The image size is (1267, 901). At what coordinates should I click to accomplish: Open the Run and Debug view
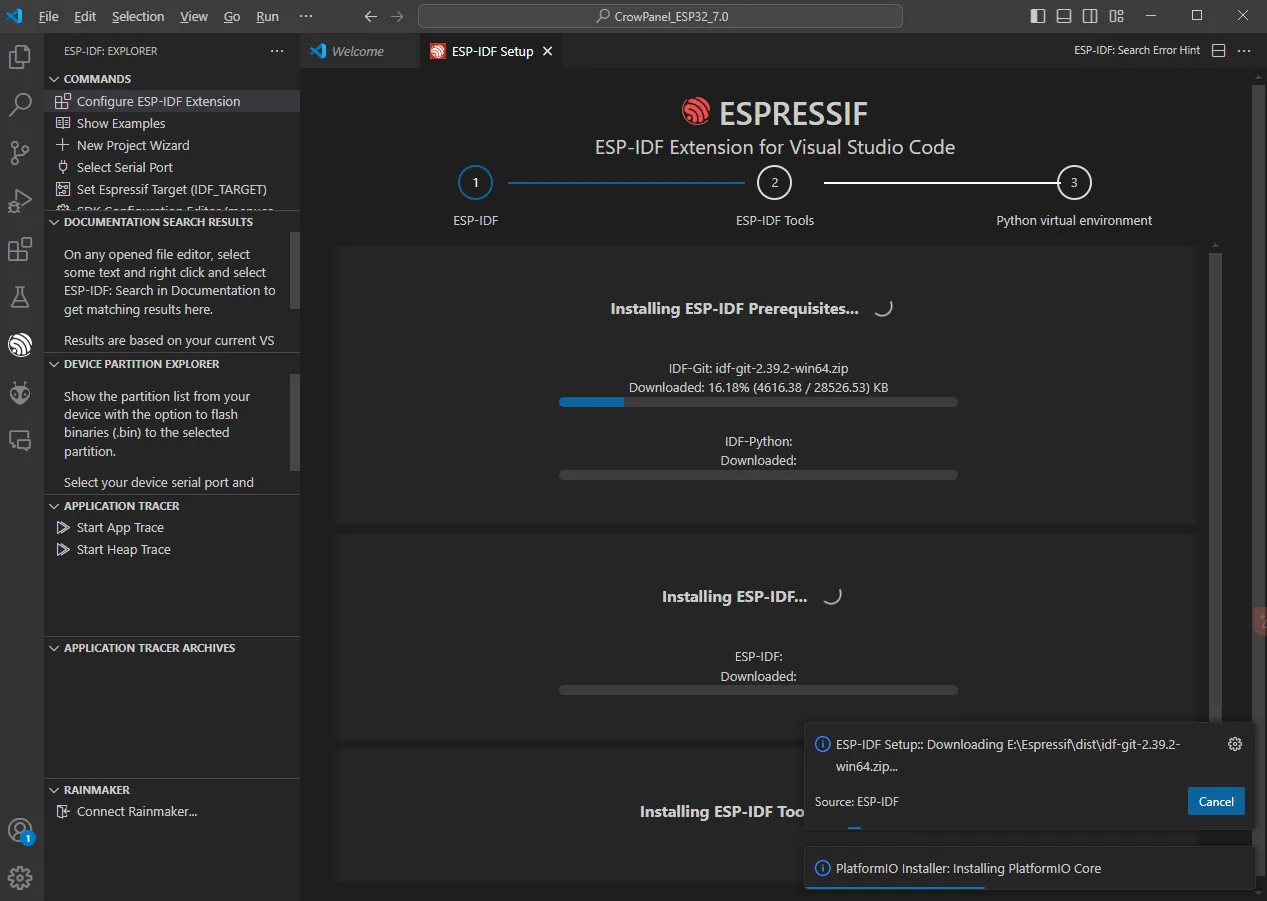(x=20, y=201)
